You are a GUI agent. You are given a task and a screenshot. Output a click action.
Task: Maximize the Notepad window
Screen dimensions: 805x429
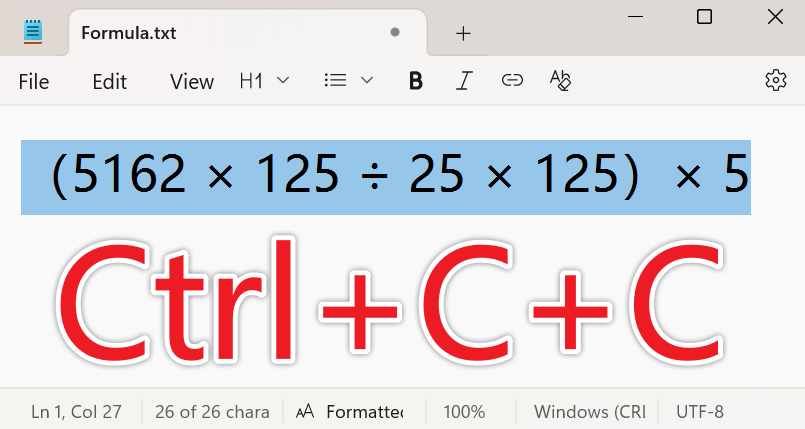pos(704,17)
